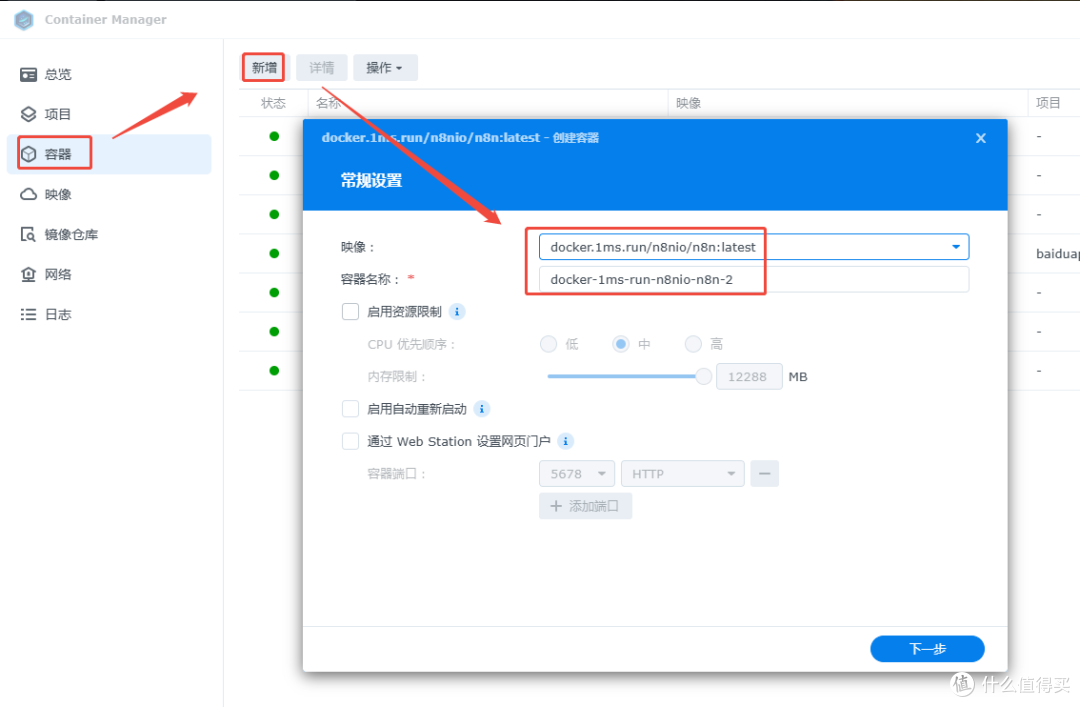Click the 映像 cloud sidebar icon
The width and height of the screenshot is (1080, 707).
[28, 194]
